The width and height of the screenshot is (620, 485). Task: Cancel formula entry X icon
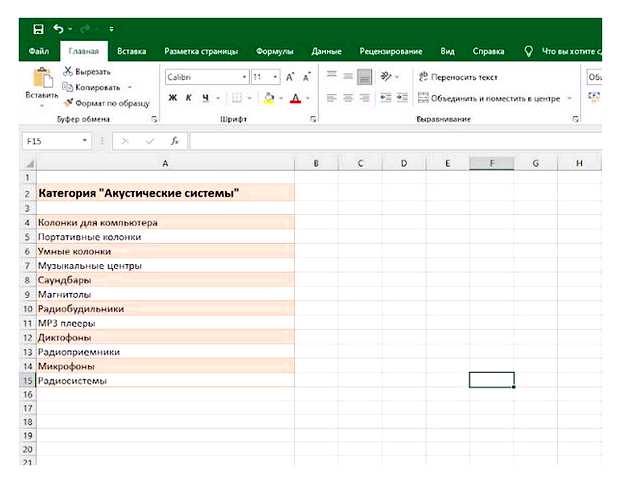click(125, 141)
